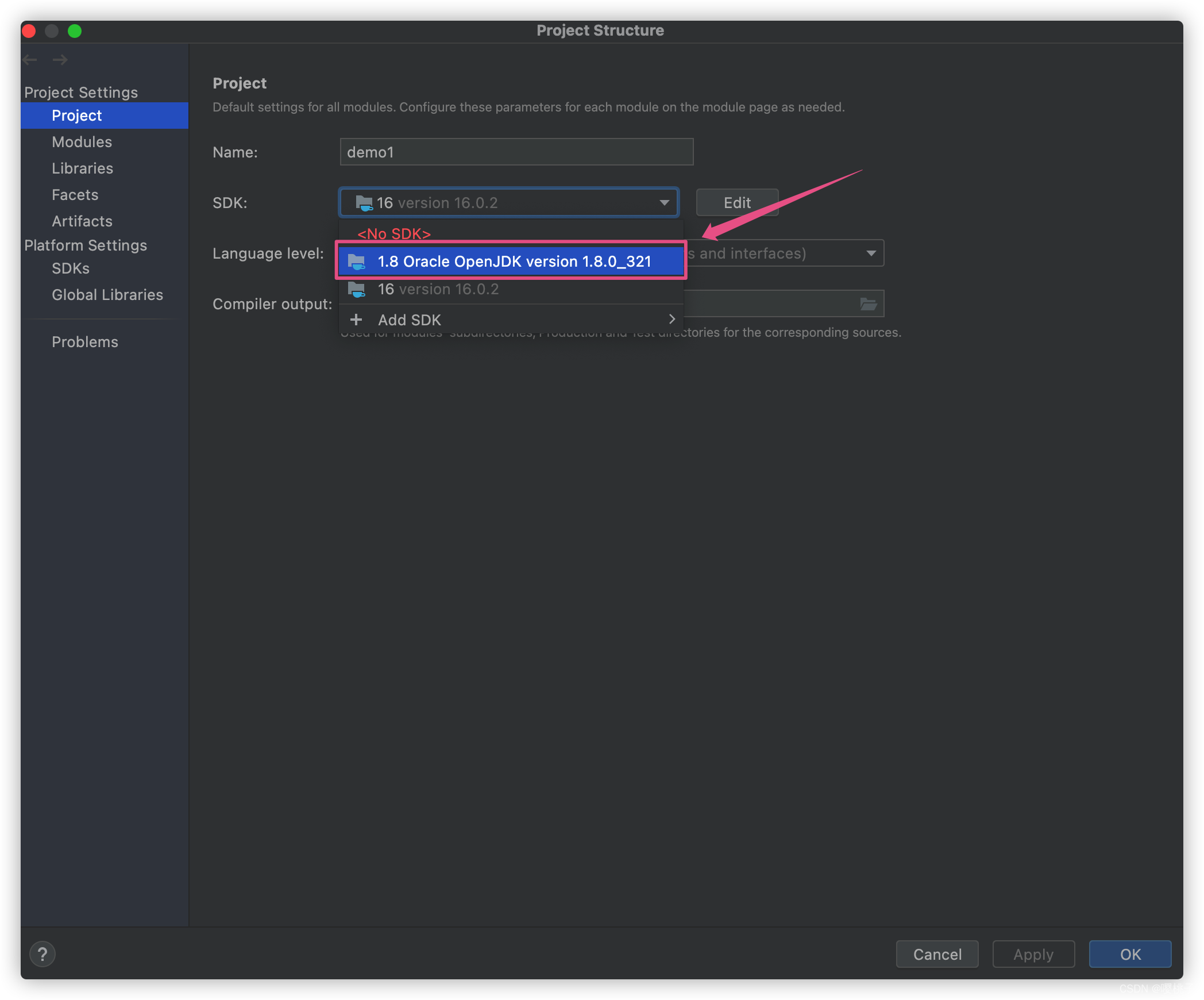Choose 1.8 Oracle OpenJDK version 1.8.0_321

click(514, 261)
